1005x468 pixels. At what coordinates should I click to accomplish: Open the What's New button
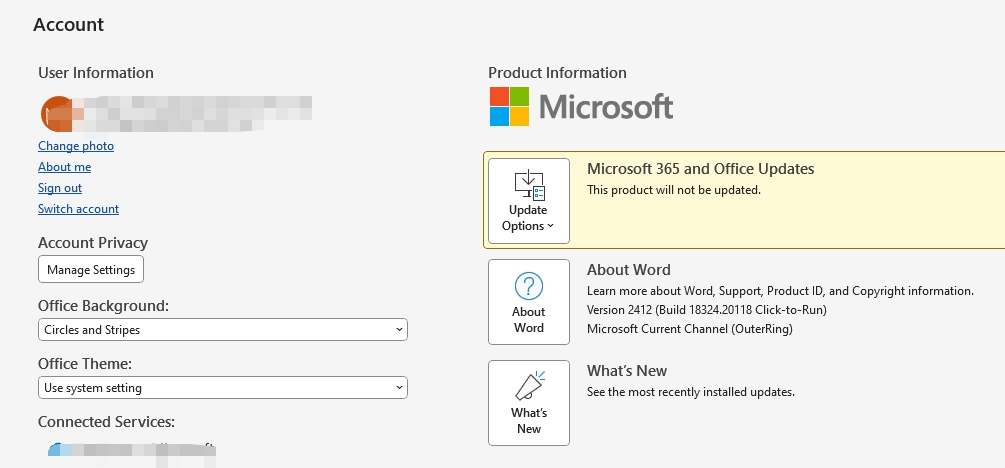click(529, 403)
